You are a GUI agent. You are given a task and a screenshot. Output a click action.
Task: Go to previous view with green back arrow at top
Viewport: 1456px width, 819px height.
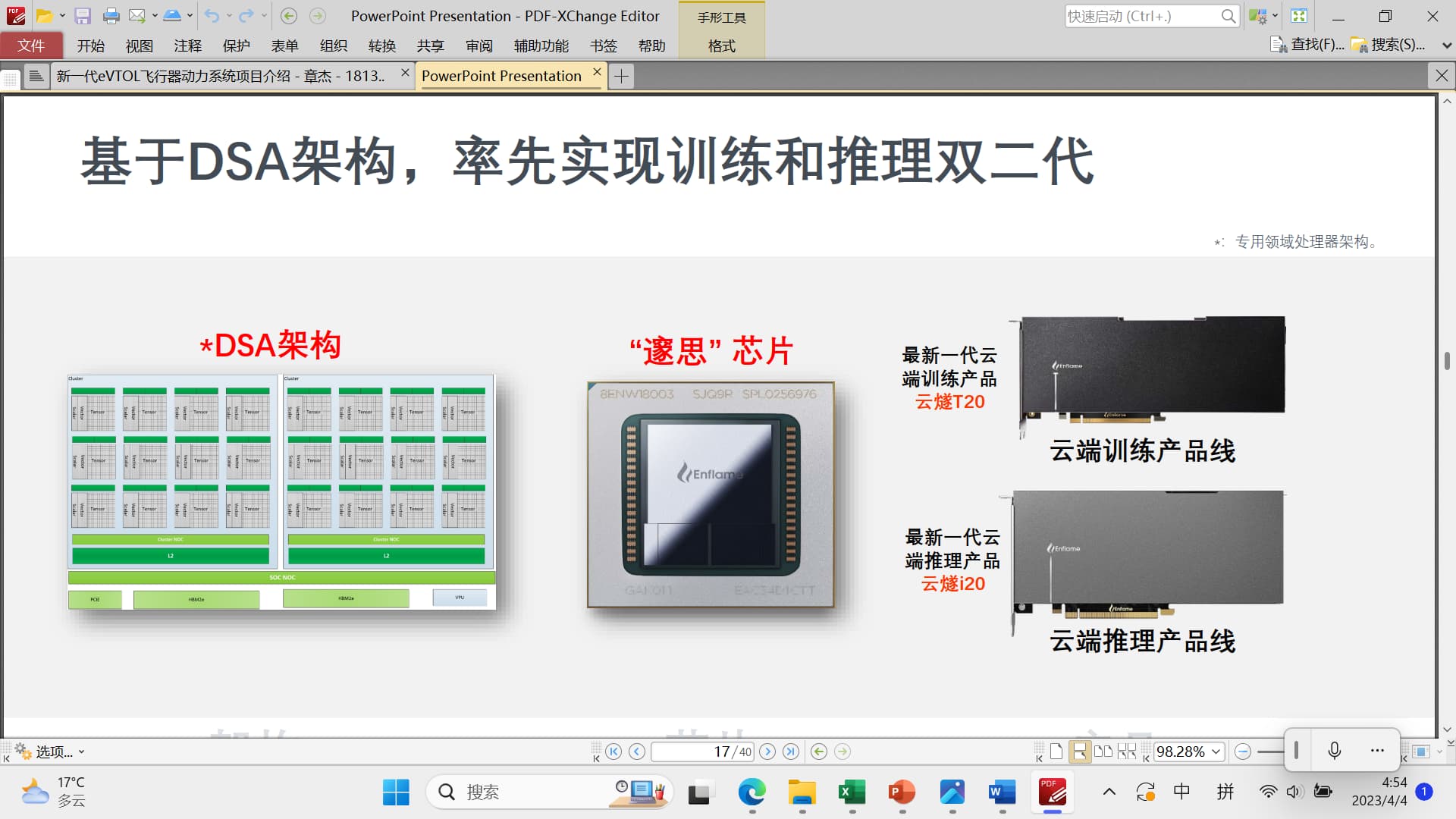[x=288, y=16]
